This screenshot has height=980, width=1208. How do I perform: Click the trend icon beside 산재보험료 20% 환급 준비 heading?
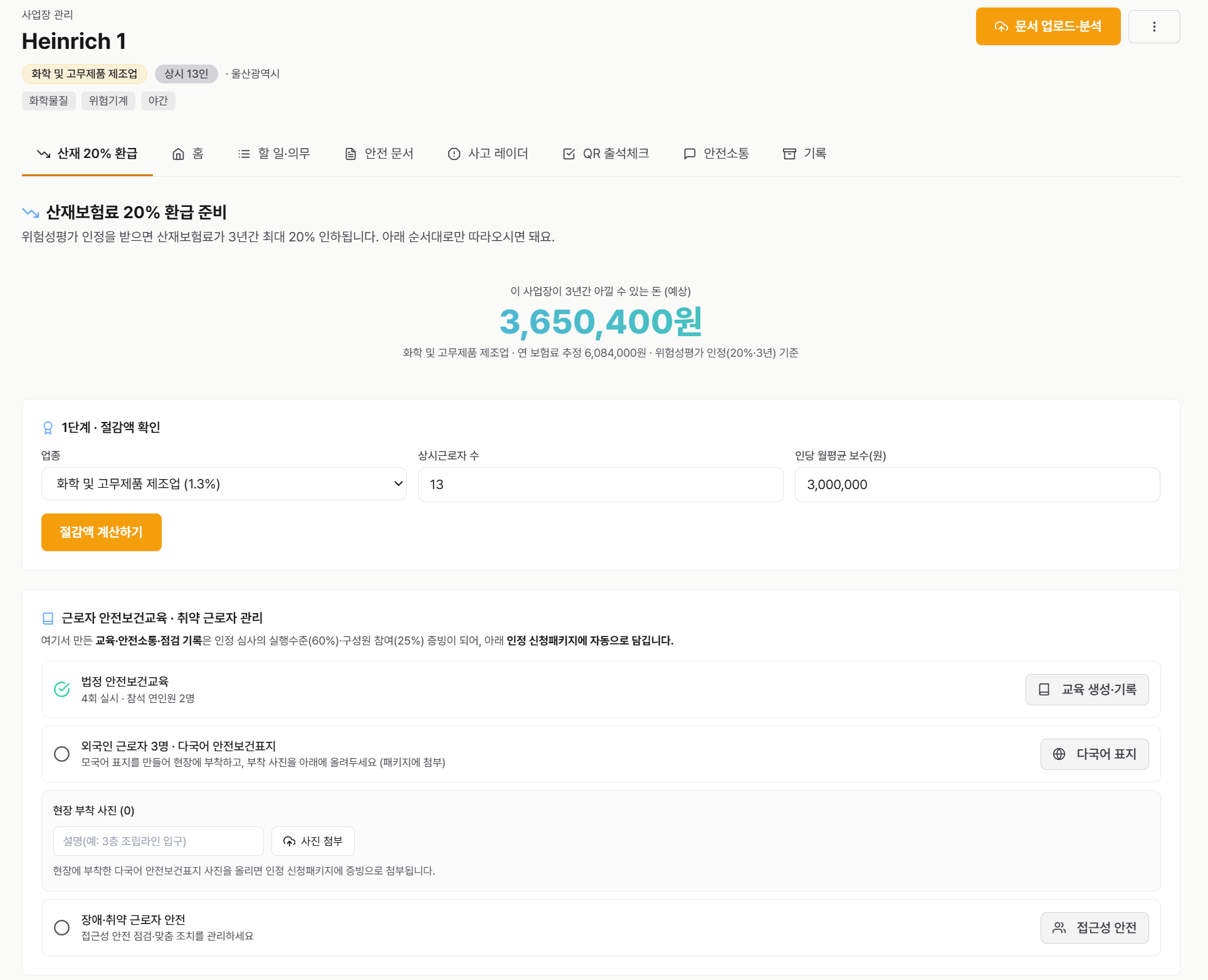tap(31, 213)
